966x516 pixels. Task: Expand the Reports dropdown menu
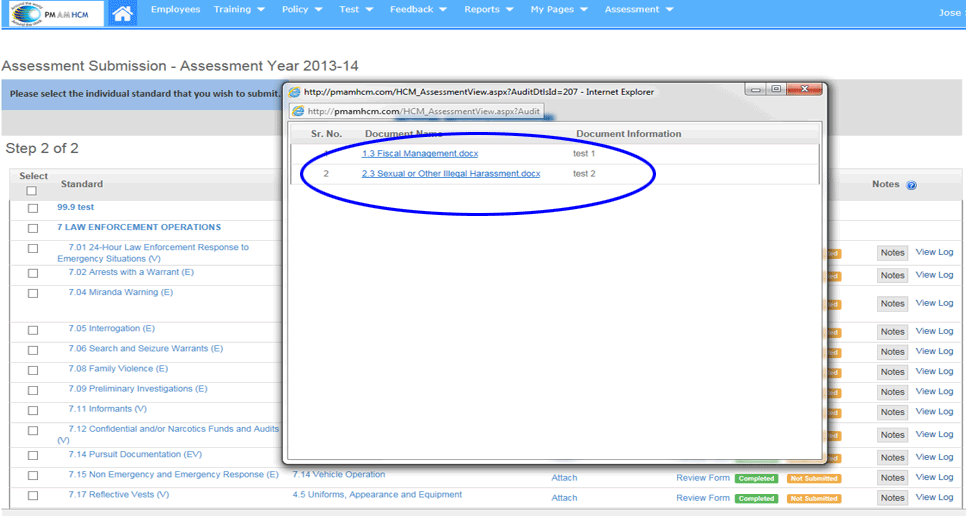489,10
